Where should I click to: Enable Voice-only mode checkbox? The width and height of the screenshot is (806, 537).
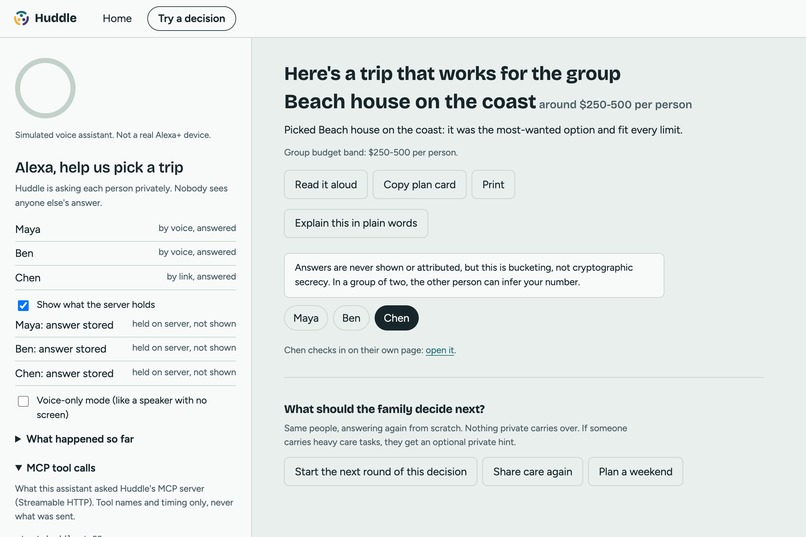point(23,401)
